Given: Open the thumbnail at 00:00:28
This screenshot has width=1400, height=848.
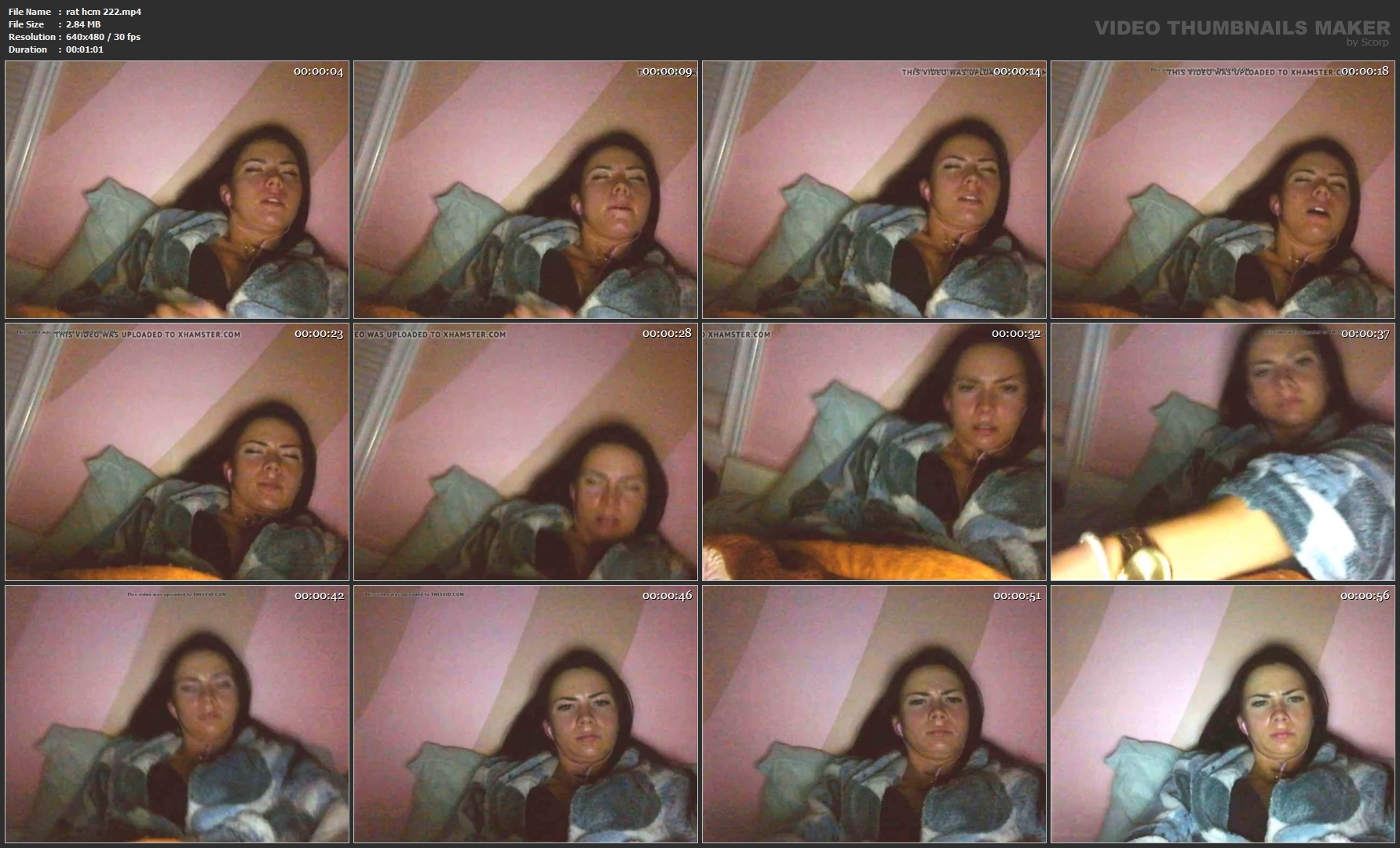Looking at the screenshot, I should tap(525, 451).
